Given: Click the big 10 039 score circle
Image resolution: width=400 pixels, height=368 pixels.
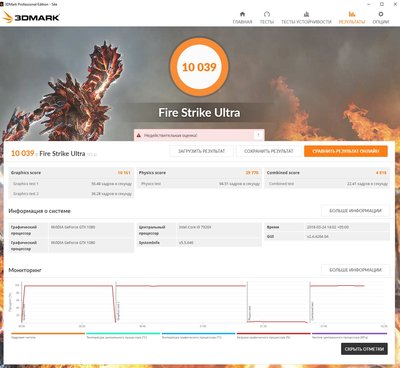Looking at the screenshot, I should [x=199, y=67].
